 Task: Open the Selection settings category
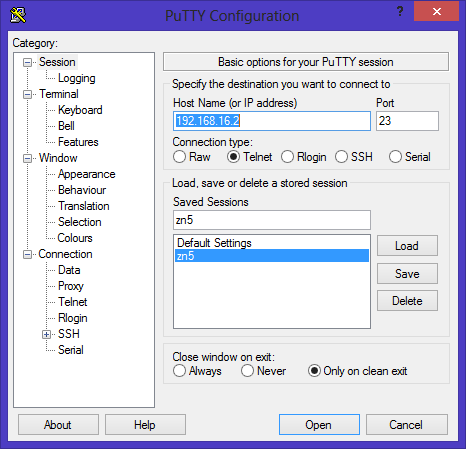(79, 222)
